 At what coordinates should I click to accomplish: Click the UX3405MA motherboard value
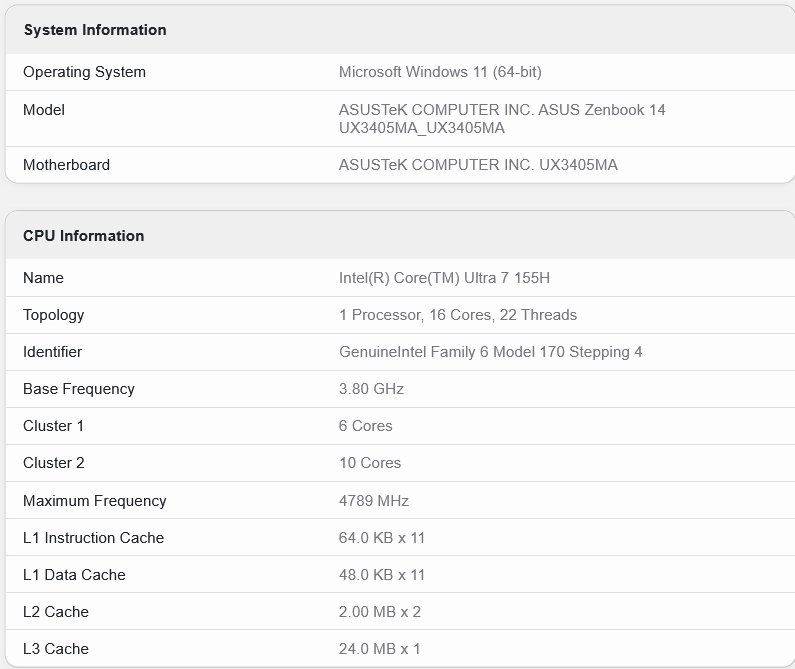pyautogui.click(x=478, y=165)
